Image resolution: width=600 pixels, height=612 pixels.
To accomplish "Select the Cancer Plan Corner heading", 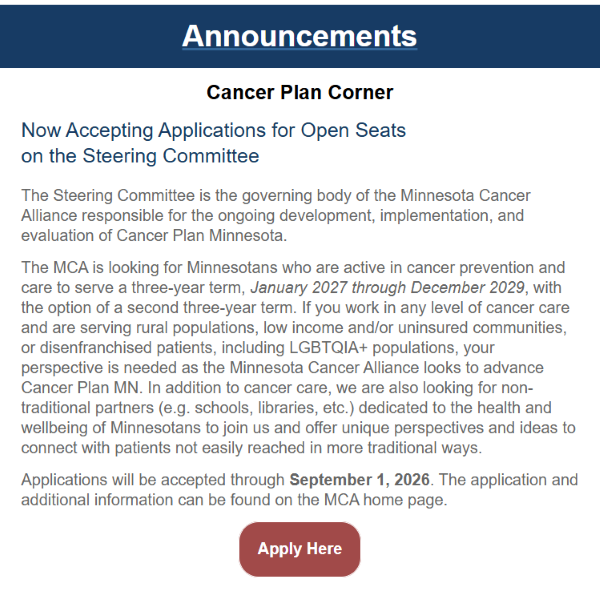I will [299, 93].
